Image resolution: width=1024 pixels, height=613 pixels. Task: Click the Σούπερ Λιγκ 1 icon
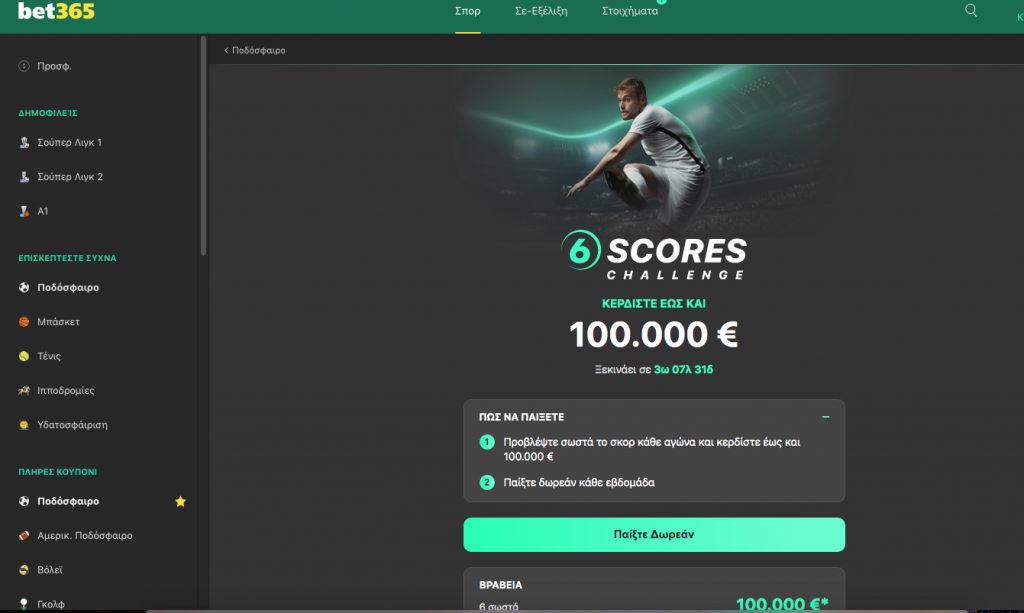coord(24,142)
